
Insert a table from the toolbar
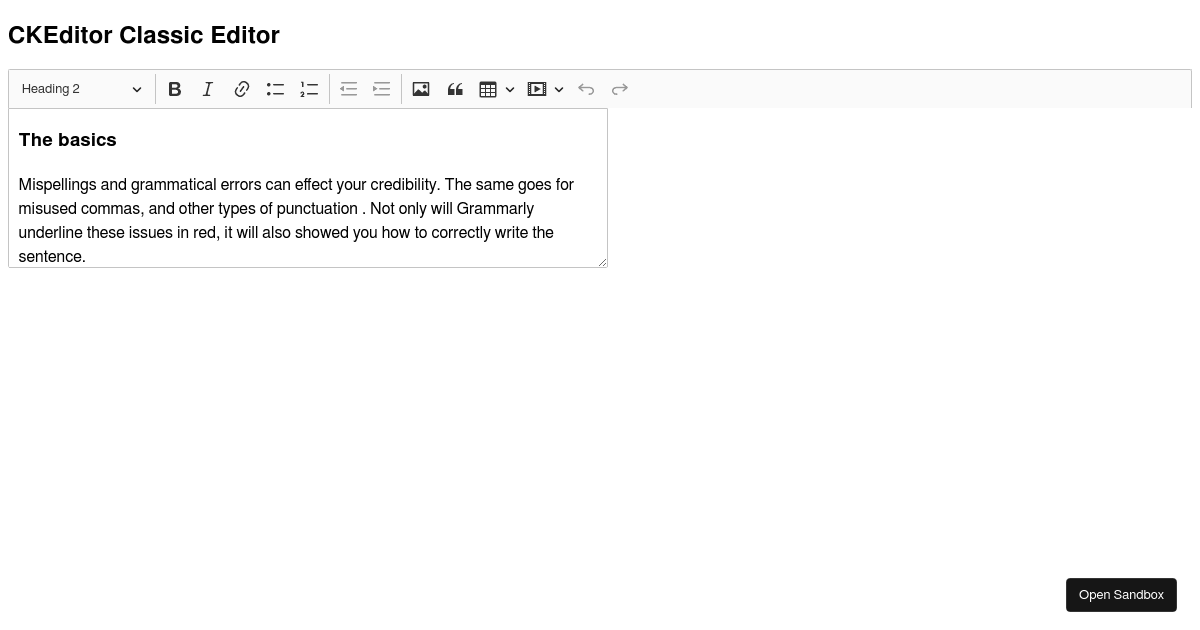click(x=488, y=89)
